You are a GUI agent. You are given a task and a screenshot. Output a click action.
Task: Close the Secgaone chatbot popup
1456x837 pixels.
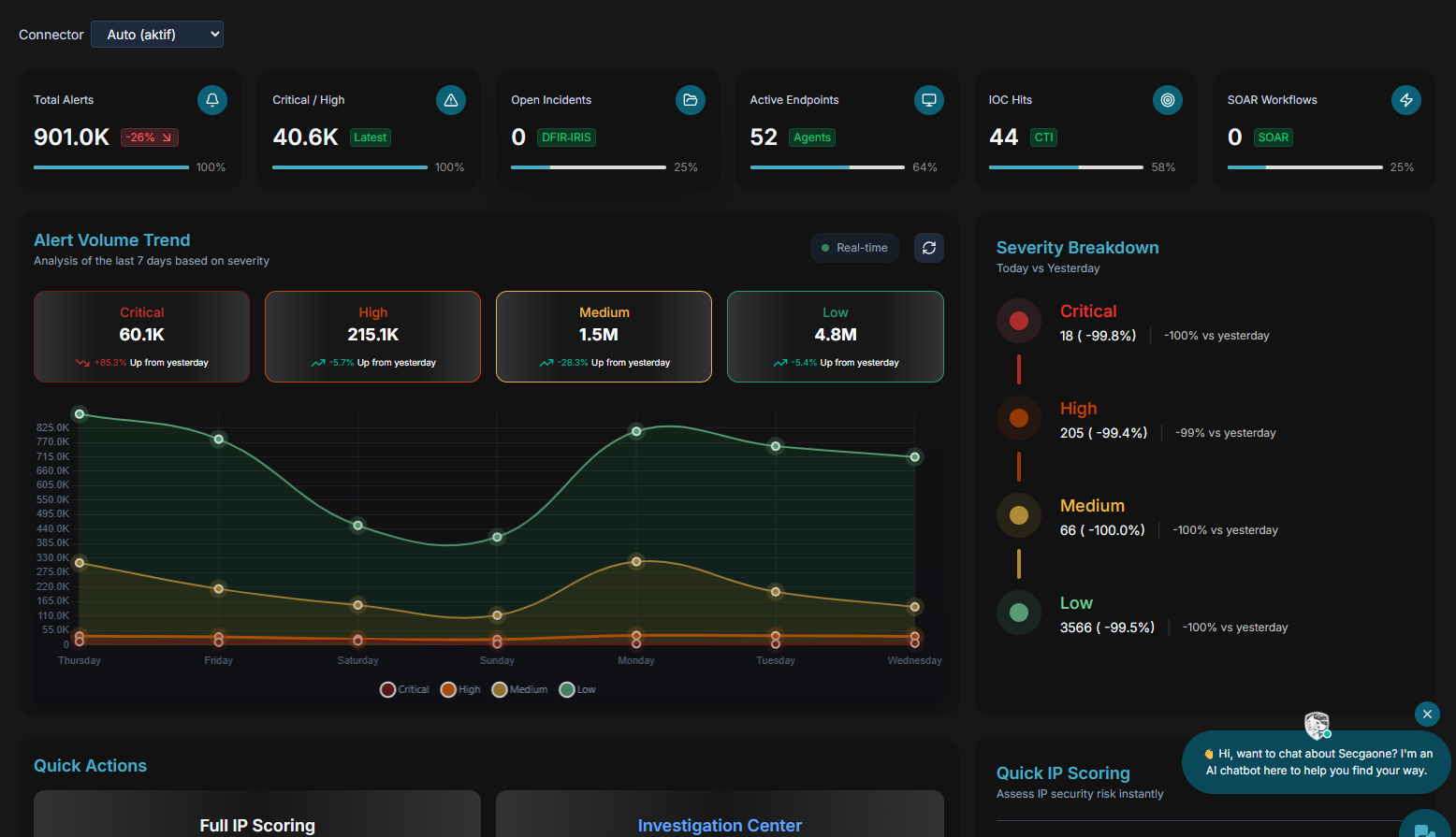pos(1427,714)
